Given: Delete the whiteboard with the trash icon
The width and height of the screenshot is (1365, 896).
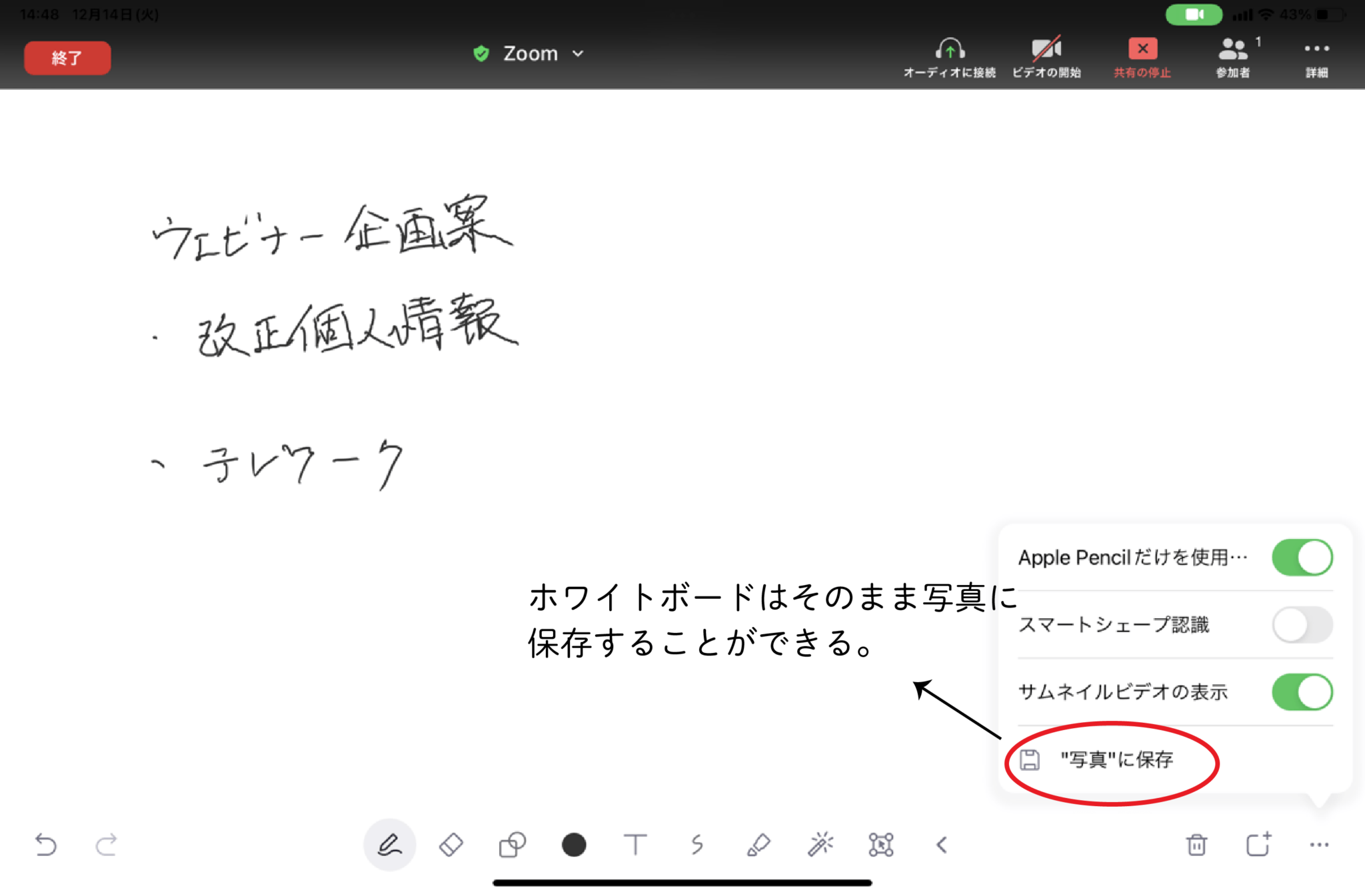Looking at the screenshot, I should pos(1196,845).
